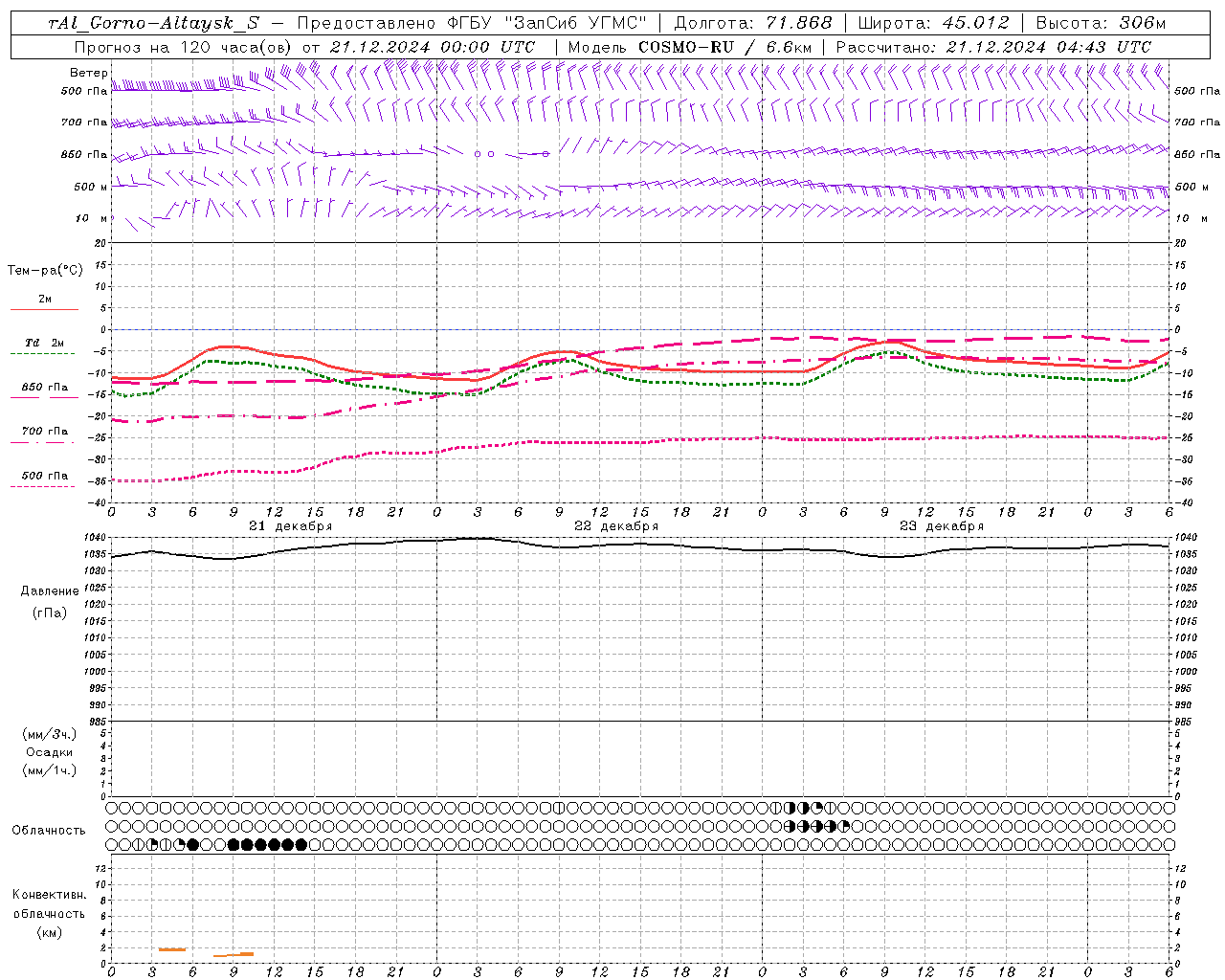The width and height of the screenshot is (1225, 980).
Task: Click the Облачность row label
Action: pyautogui.click(x=49, y=831)
